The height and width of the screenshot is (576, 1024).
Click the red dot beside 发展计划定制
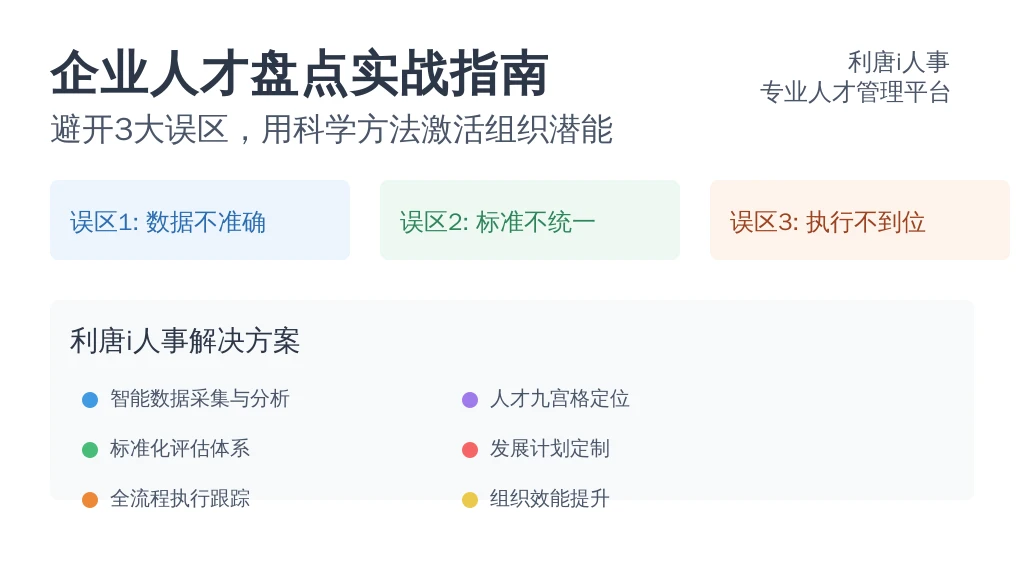tap(470, 449)
